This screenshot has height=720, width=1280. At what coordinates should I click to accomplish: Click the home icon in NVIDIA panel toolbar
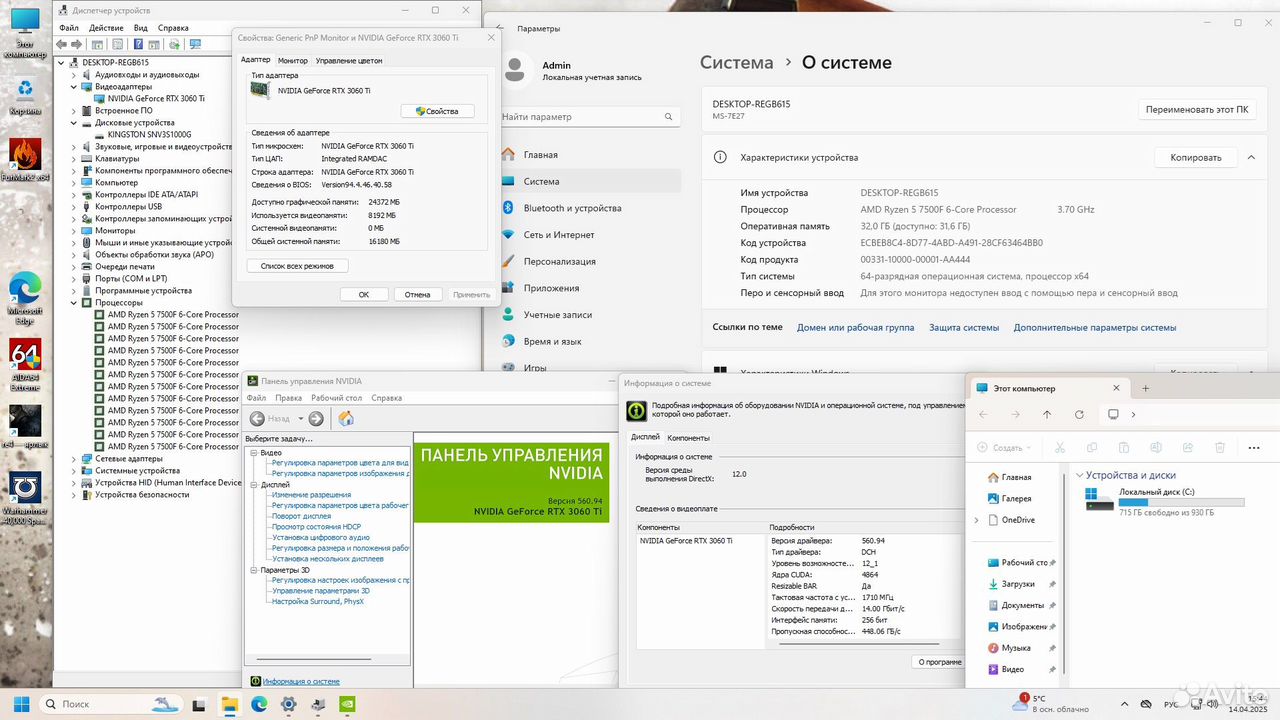pyautogui.click(x=346, y=419)
